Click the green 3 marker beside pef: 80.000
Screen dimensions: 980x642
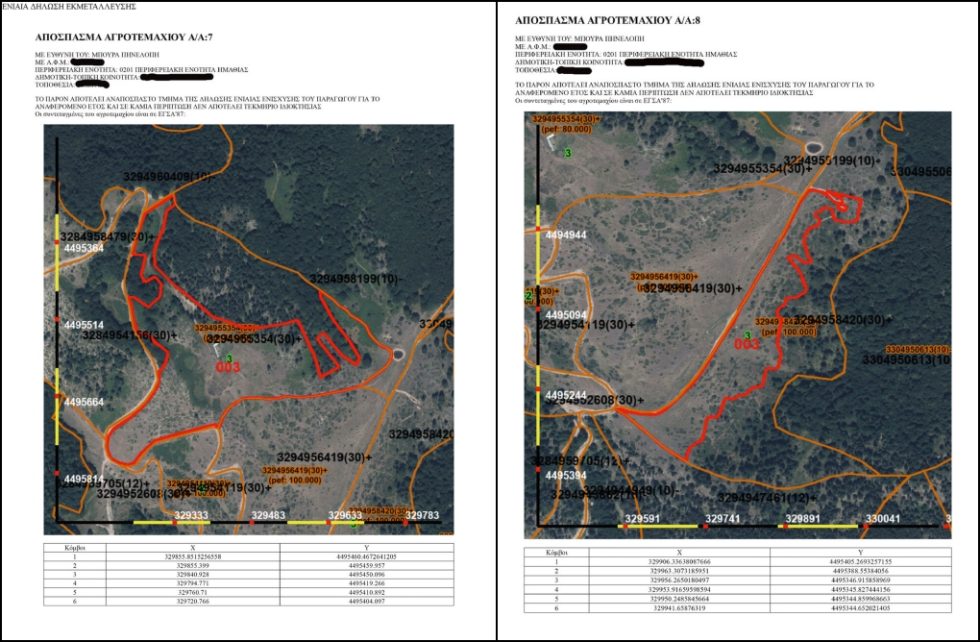(x=568, y=153)
